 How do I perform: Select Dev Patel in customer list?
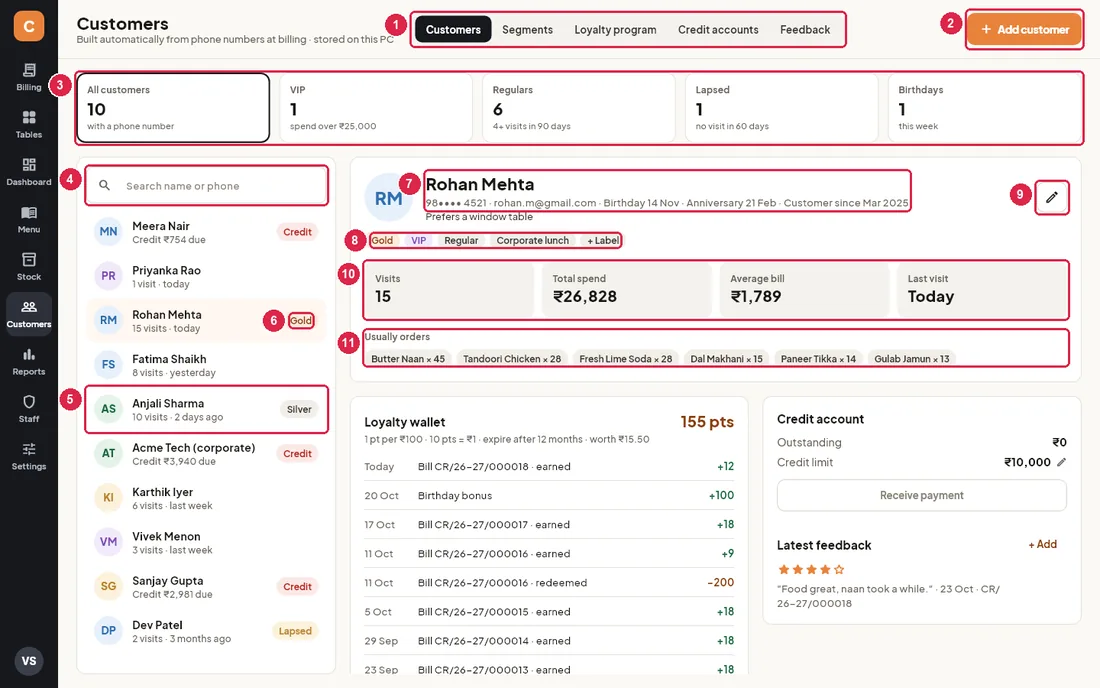point(206,631)
